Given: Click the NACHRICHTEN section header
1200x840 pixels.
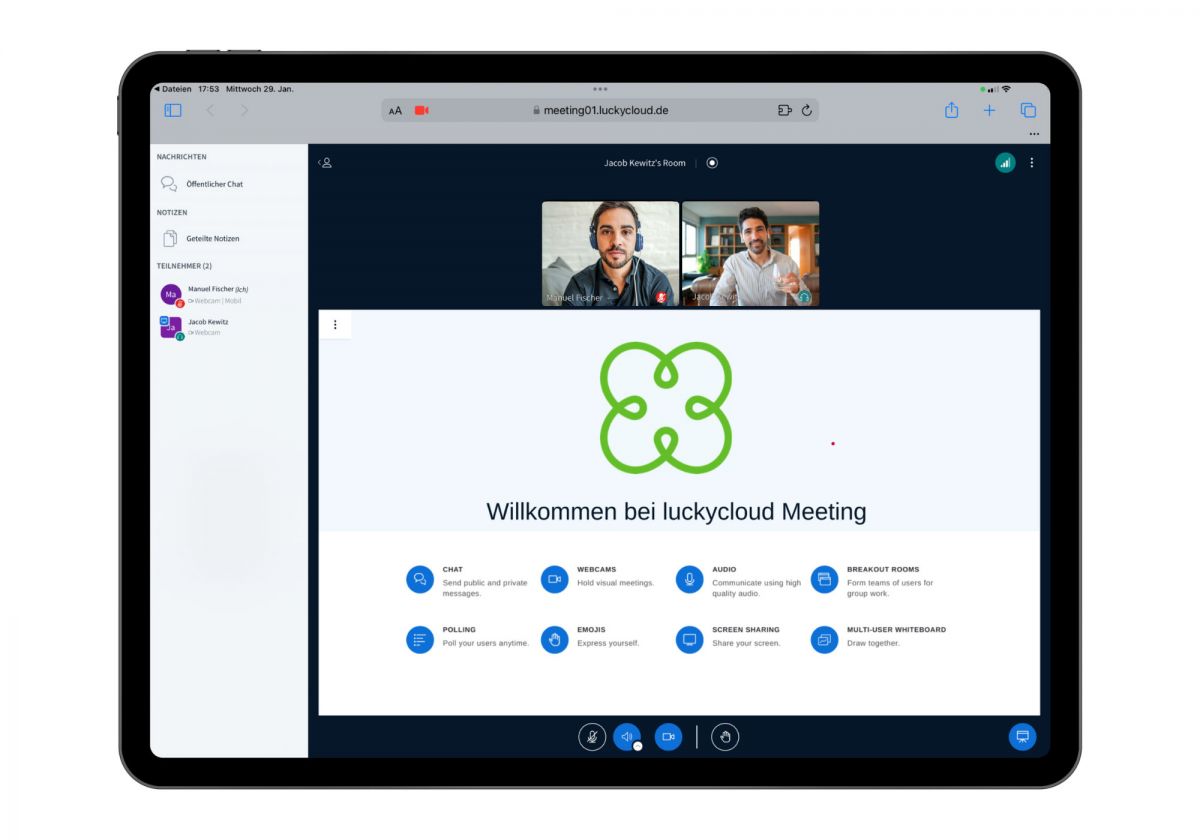Looking at the screenshot, I should click(182, 157).
